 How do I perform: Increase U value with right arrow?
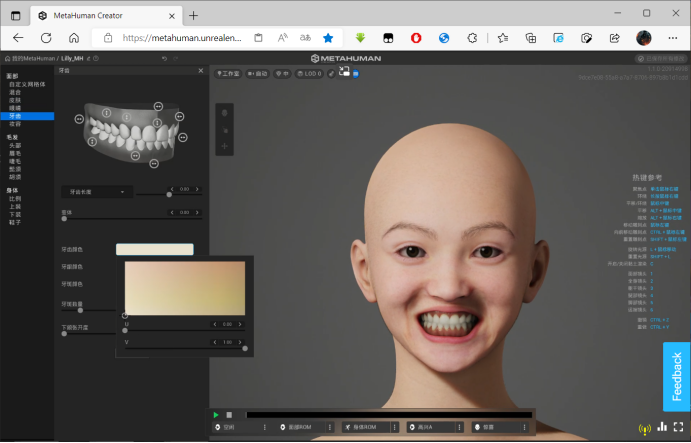point(240,324)
